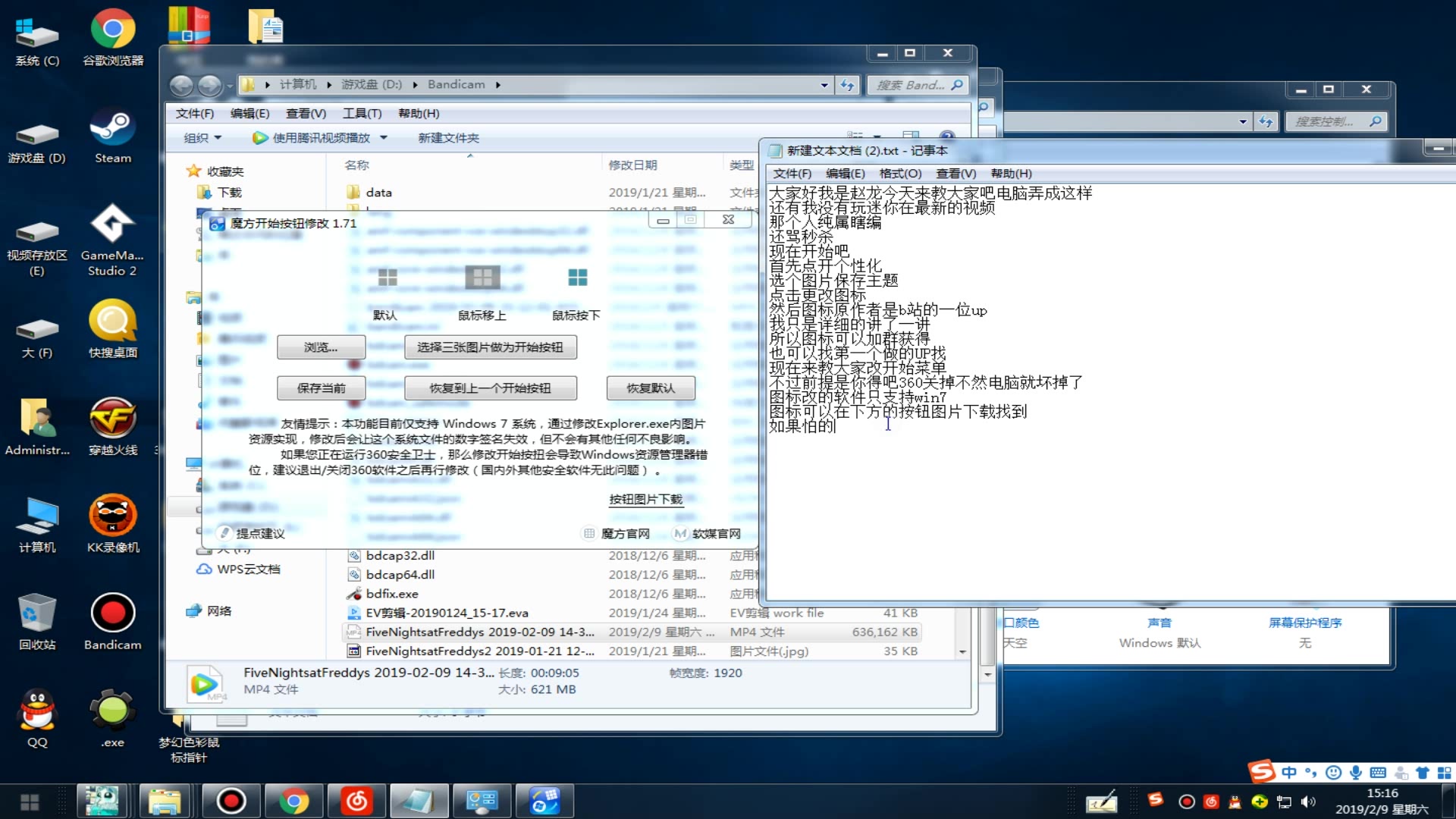Open the 按钮图片下载 link

click(x=646, y=499)
